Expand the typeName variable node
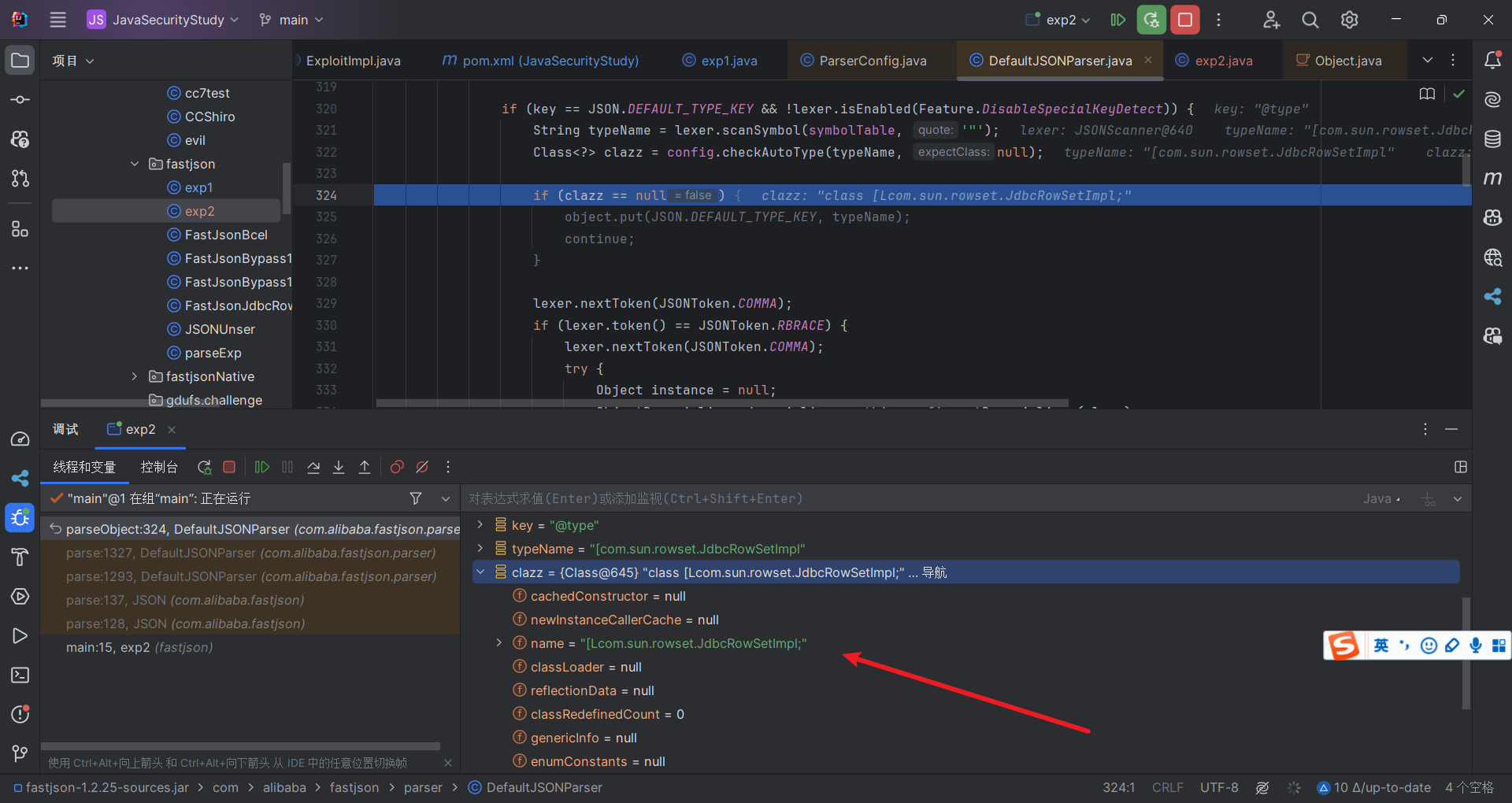The height and width of the screenshot is (803, 1512). click(480, 548)
